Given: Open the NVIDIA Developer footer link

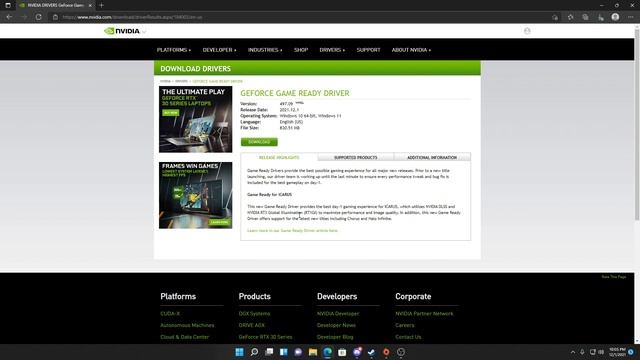Looking at the screenshot, I should [x=338, y=313].
